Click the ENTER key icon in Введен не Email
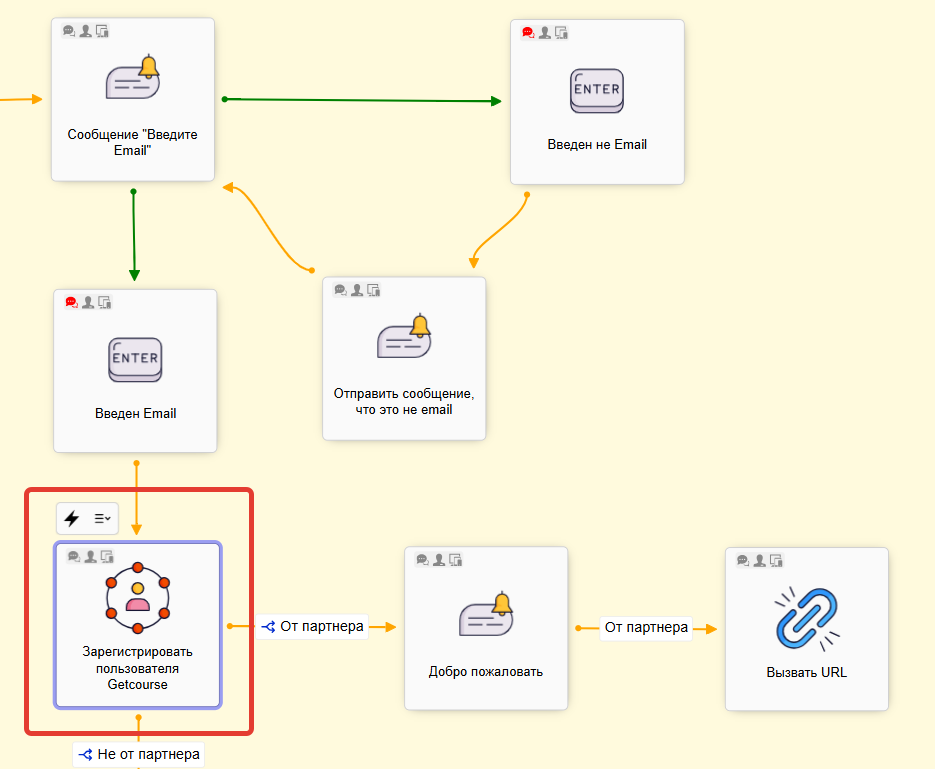This screenshot has height=769, width=935. pyautogui.click(x=596, y=91)
